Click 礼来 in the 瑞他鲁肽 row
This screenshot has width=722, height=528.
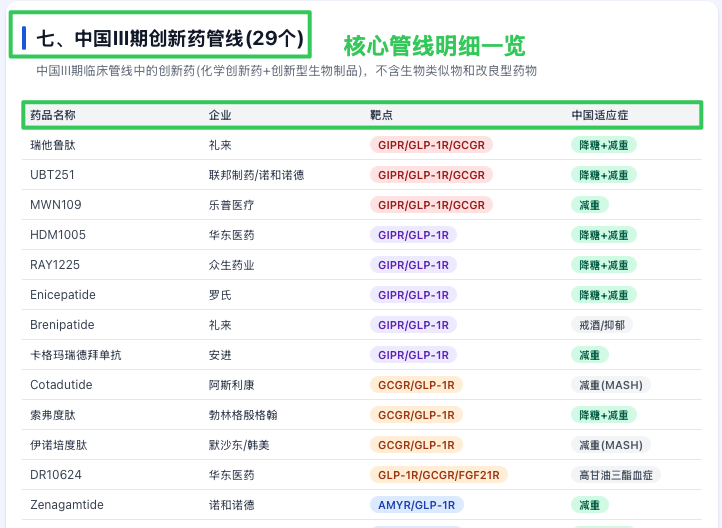(220, 145)
